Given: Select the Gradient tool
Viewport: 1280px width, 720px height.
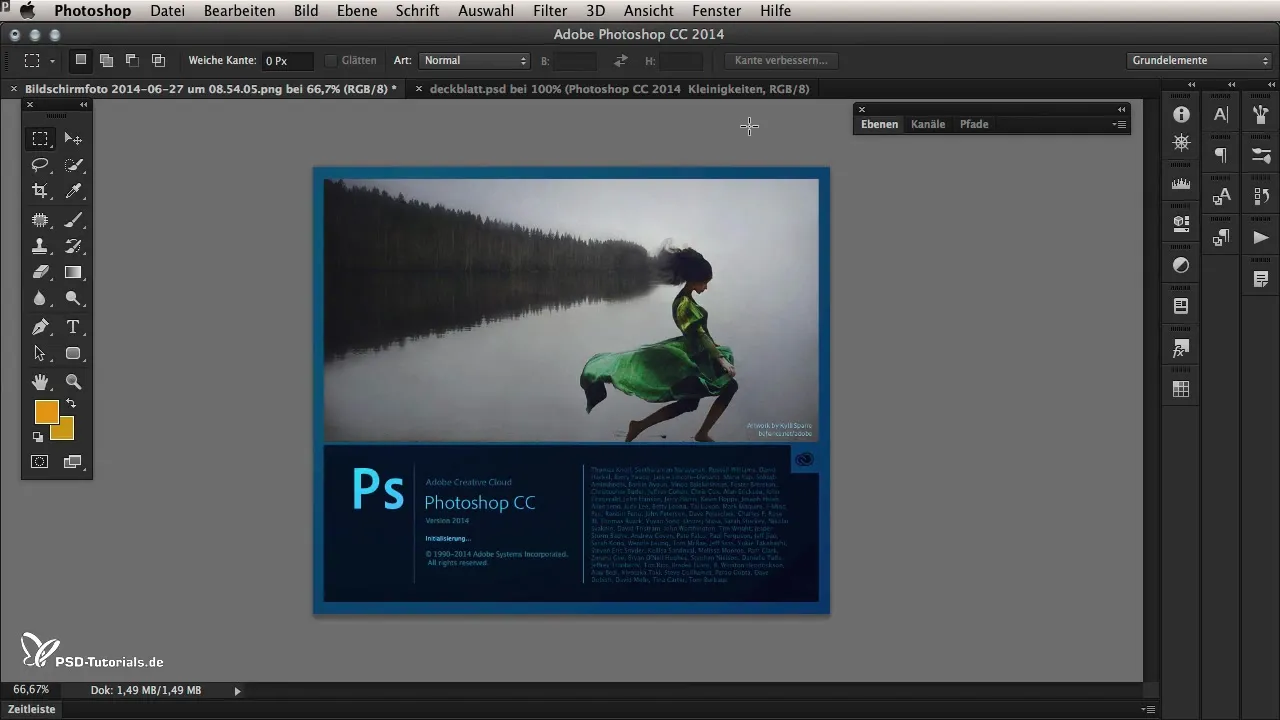Looking at the screenshot, I should (73, 271).
